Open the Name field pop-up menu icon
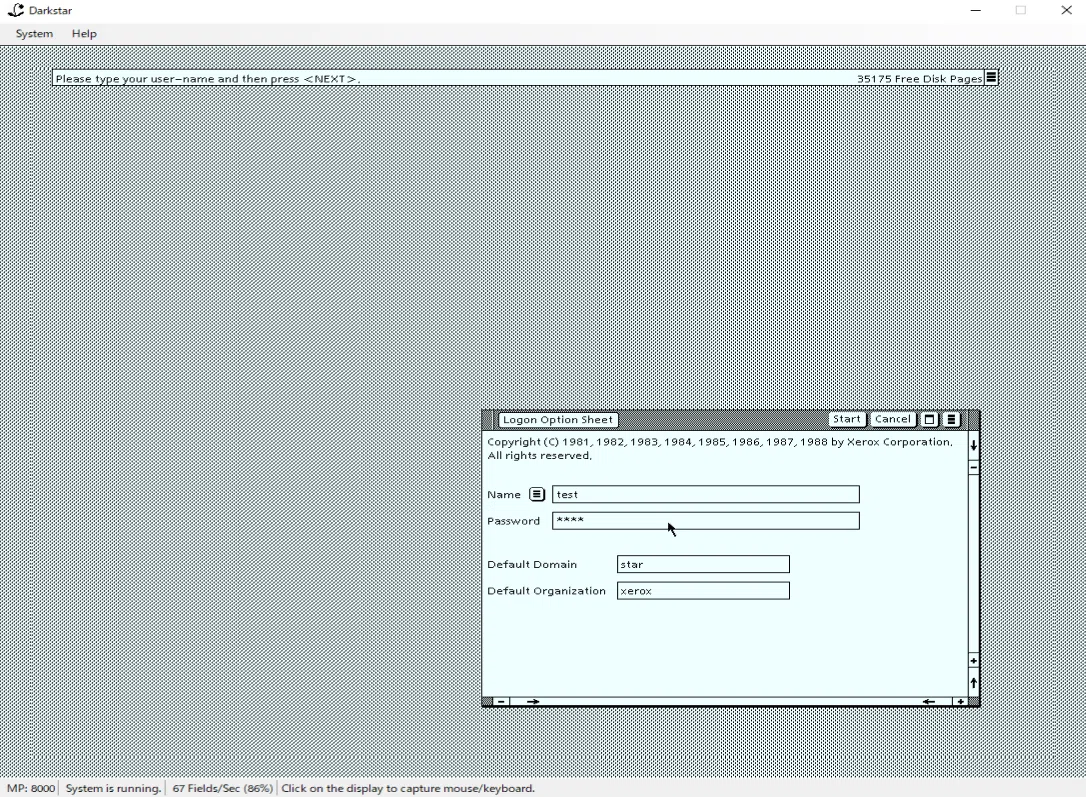Viewport: 1086px width, 797px height. 537,494
